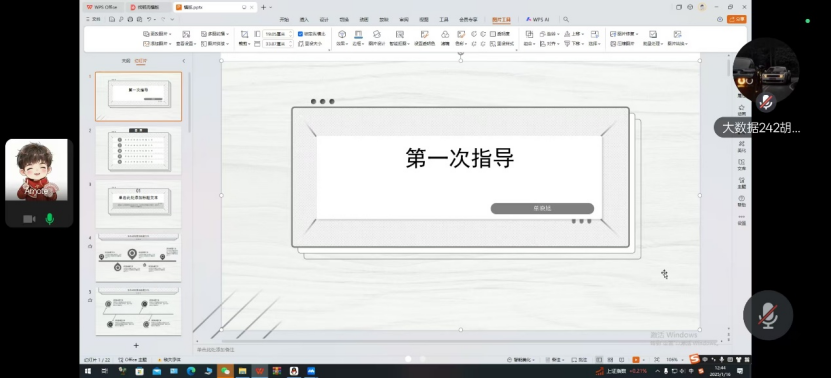831x378 pixels.
Task: Expand quick access toolbar customize arrow
Action: (x=172, y=19)
